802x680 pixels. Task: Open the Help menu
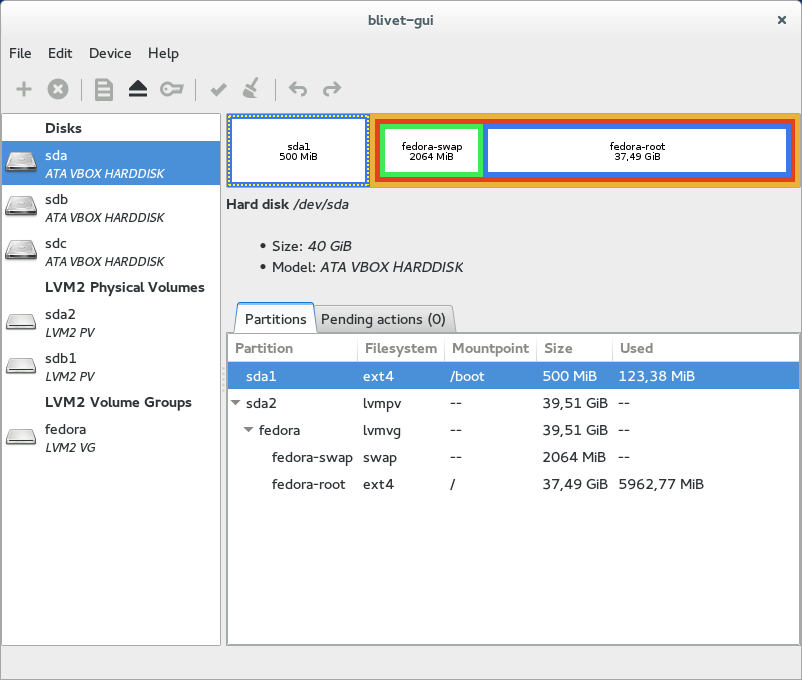point(163,53)
